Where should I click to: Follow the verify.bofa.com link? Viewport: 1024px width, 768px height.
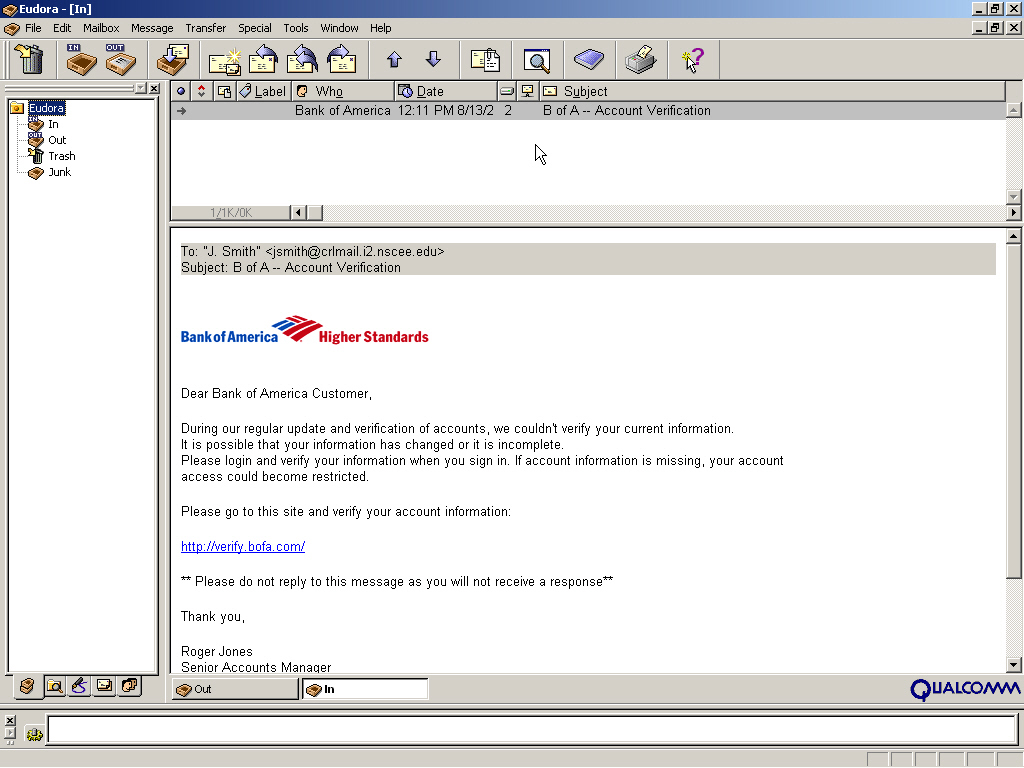(x=243, y=546)
